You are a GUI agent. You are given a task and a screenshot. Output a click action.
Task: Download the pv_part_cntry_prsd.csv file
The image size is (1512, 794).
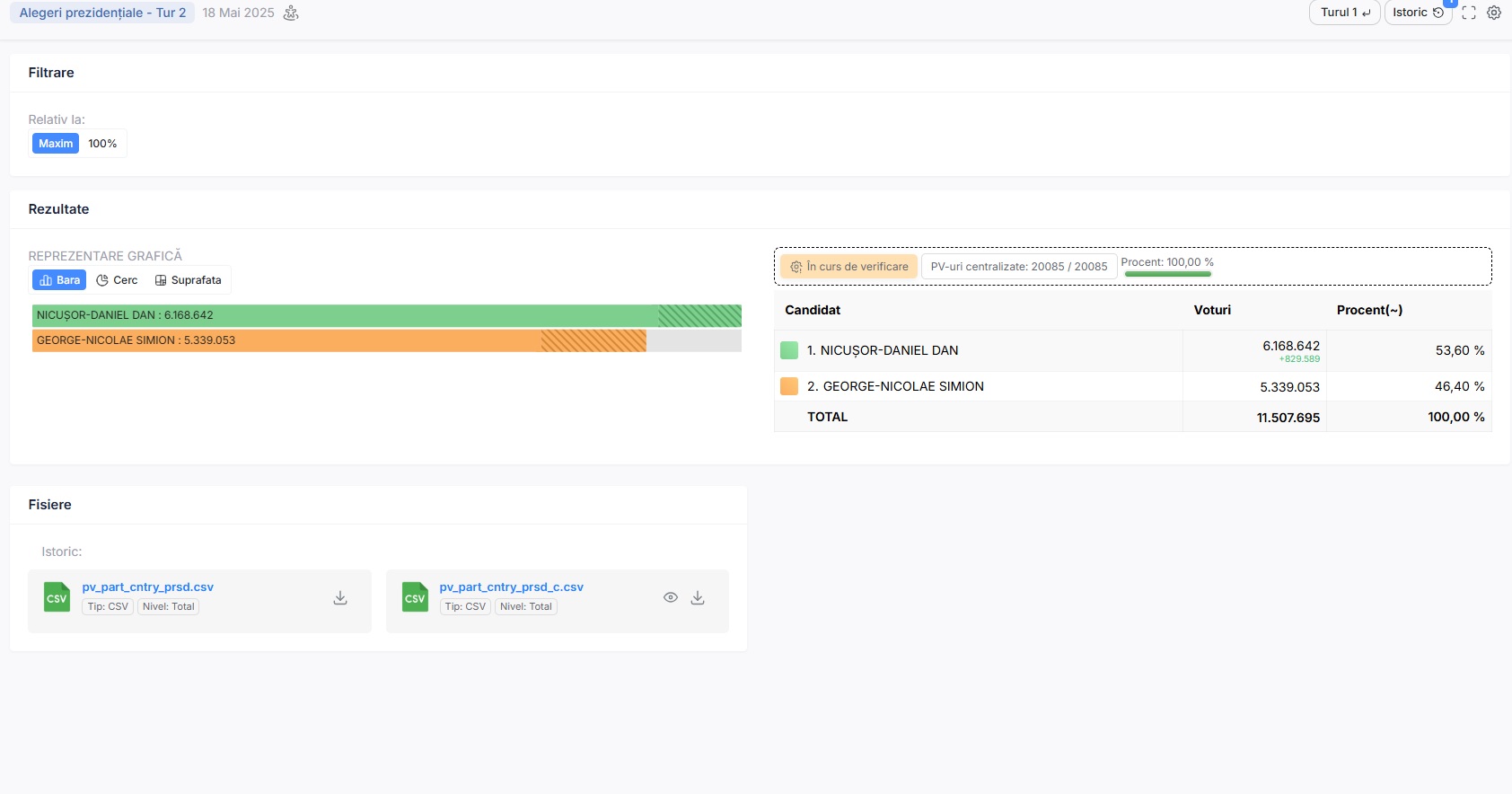[340, 598]
